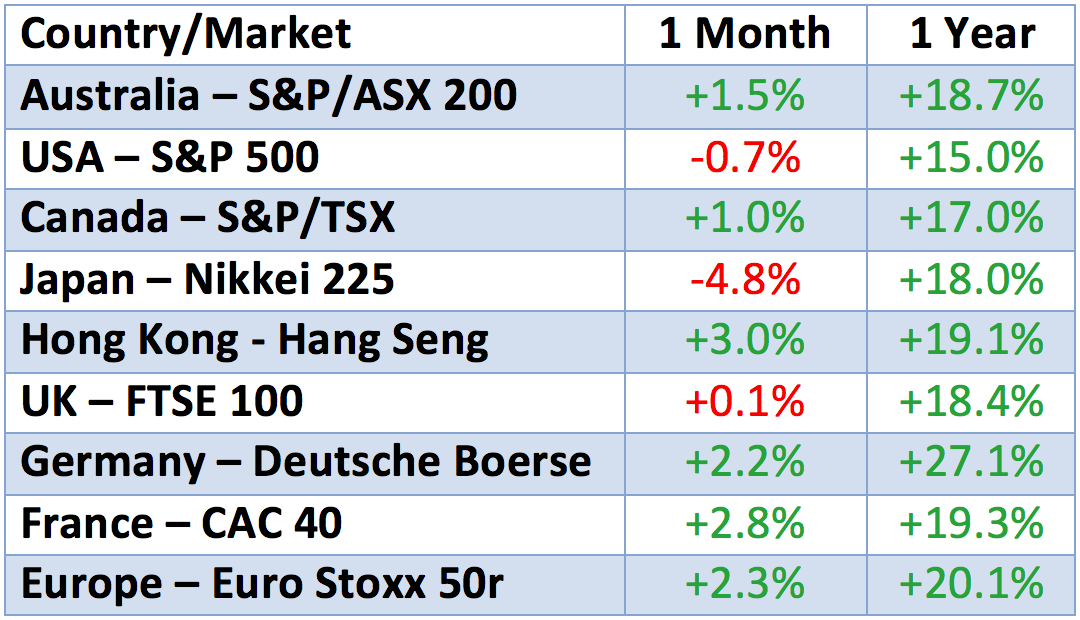This screenshot has height=620, width=1080.
Task: Click the Germany – Deutsche Boerse label
Action: [306, 462]
